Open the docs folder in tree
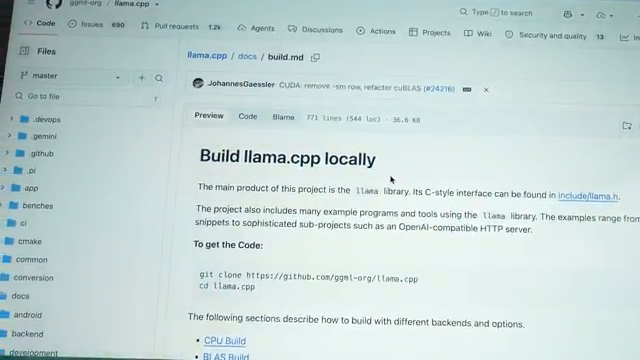The width and height of the screenshot is (640, 360). click(20, 296)
